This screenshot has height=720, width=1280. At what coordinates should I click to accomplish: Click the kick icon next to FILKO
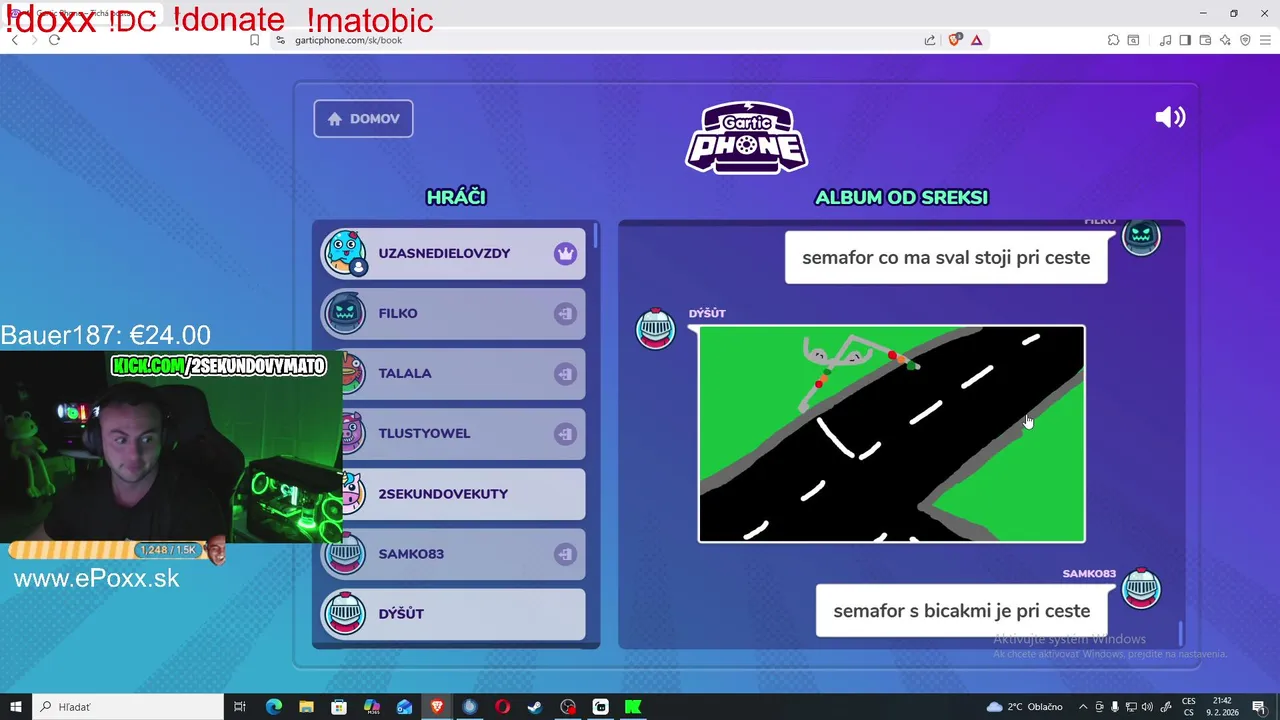click(565, 313)
